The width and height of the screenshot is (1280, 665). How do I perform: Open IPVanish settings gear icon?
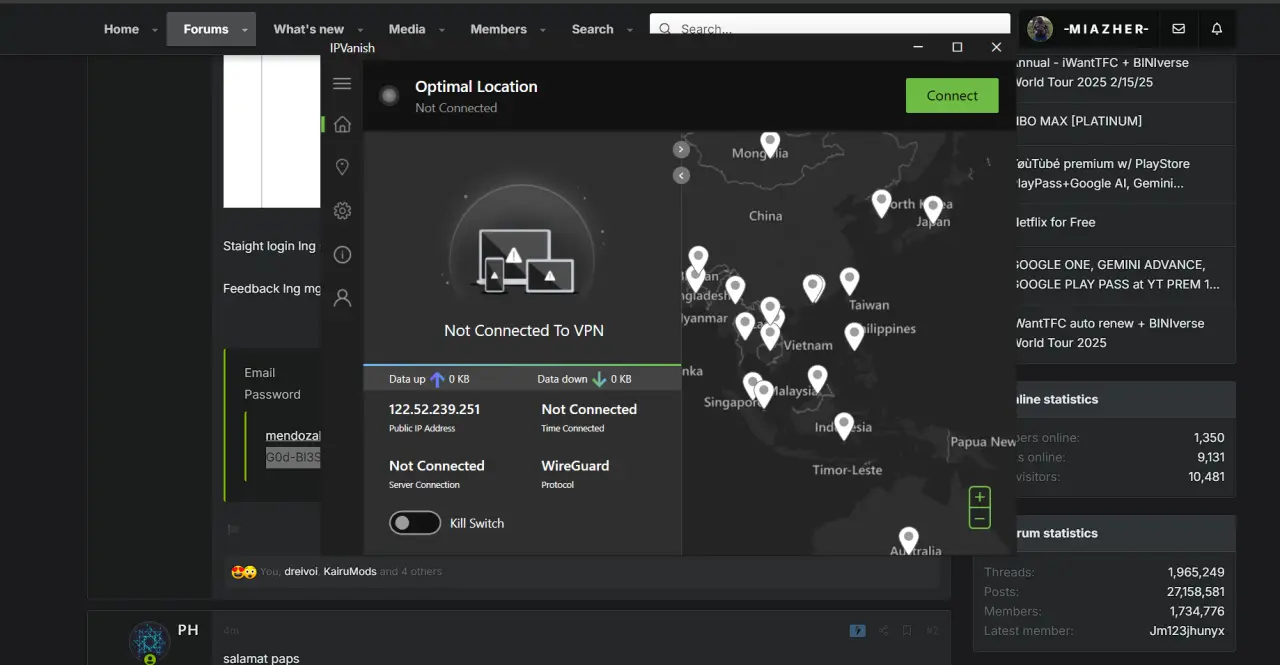(x=342, y=211)
